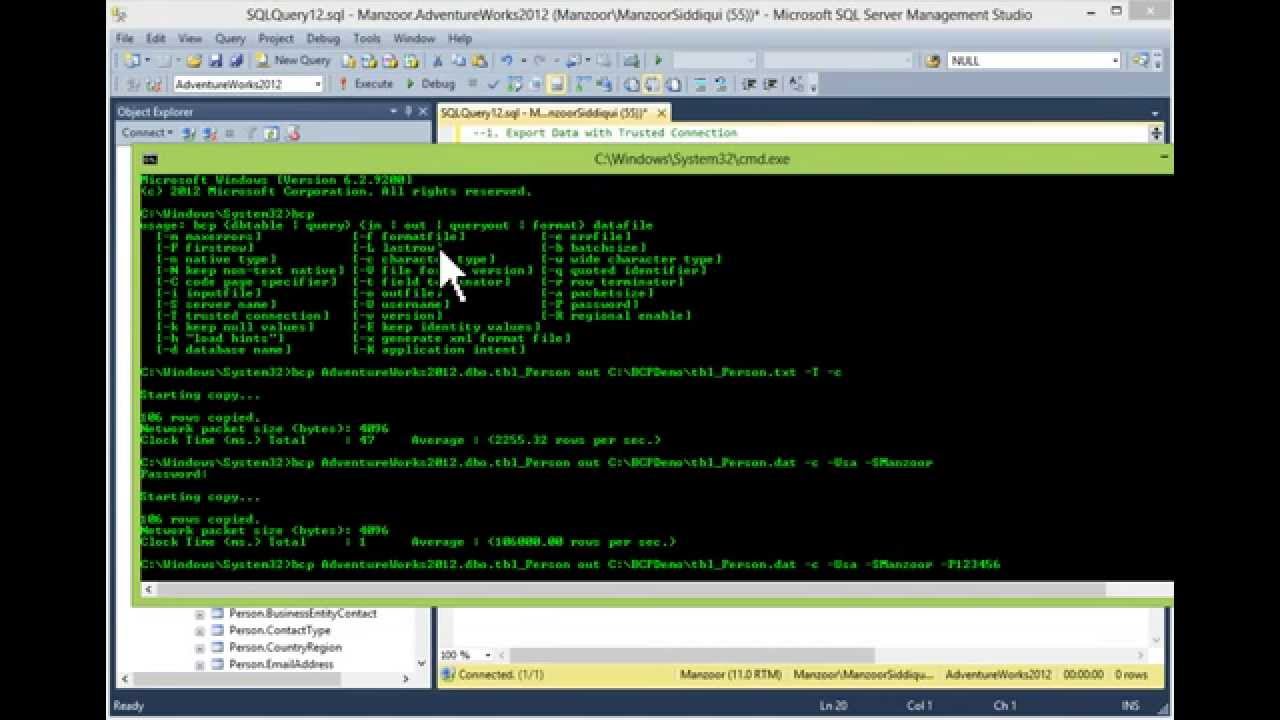Click the Decrease Indent icon

click(749, 84)
